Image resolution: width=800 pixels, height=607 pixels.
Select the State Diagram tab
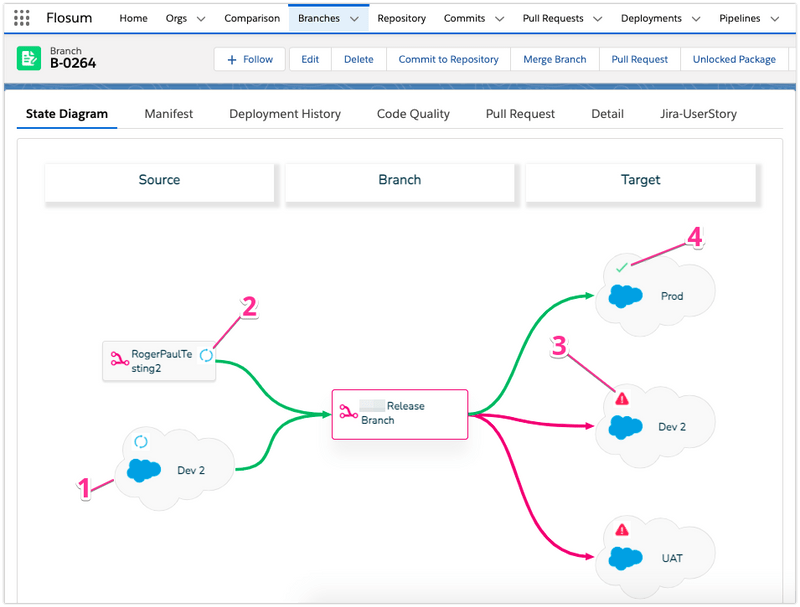pyautogui.click(x=67, y=114)
